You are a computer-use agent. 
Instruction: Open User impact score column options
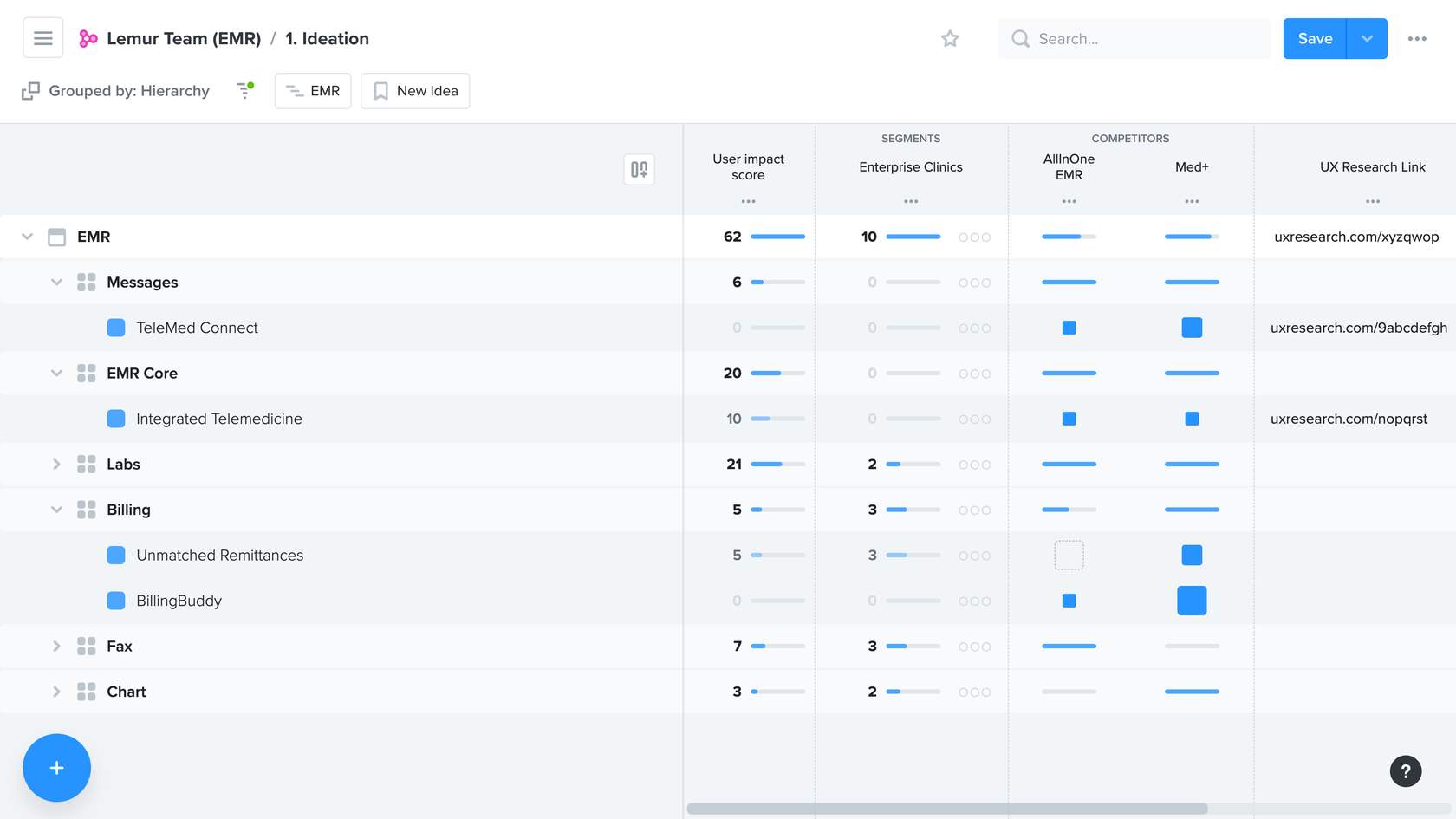pos(748,201)
